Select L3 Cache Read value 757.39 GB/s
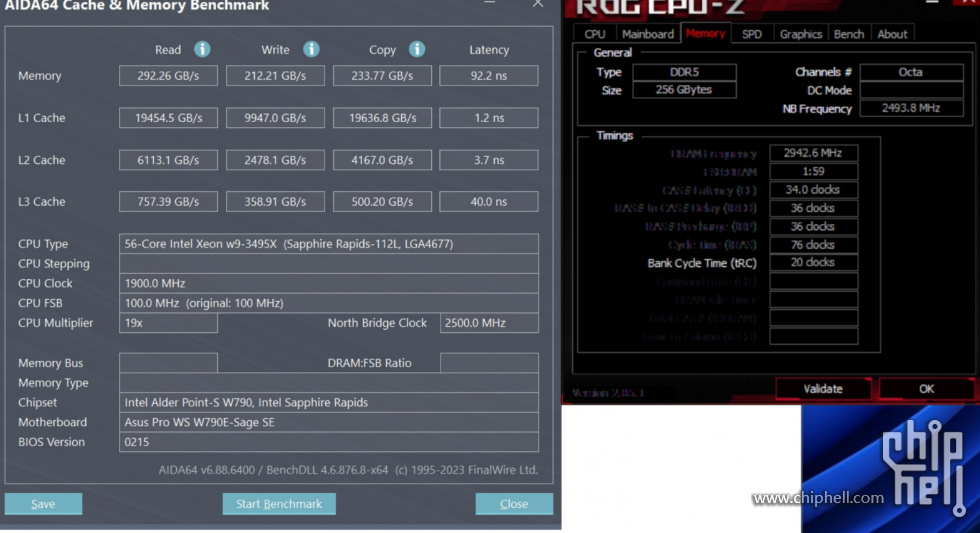The image size is (980, 533). pos(168,201)
